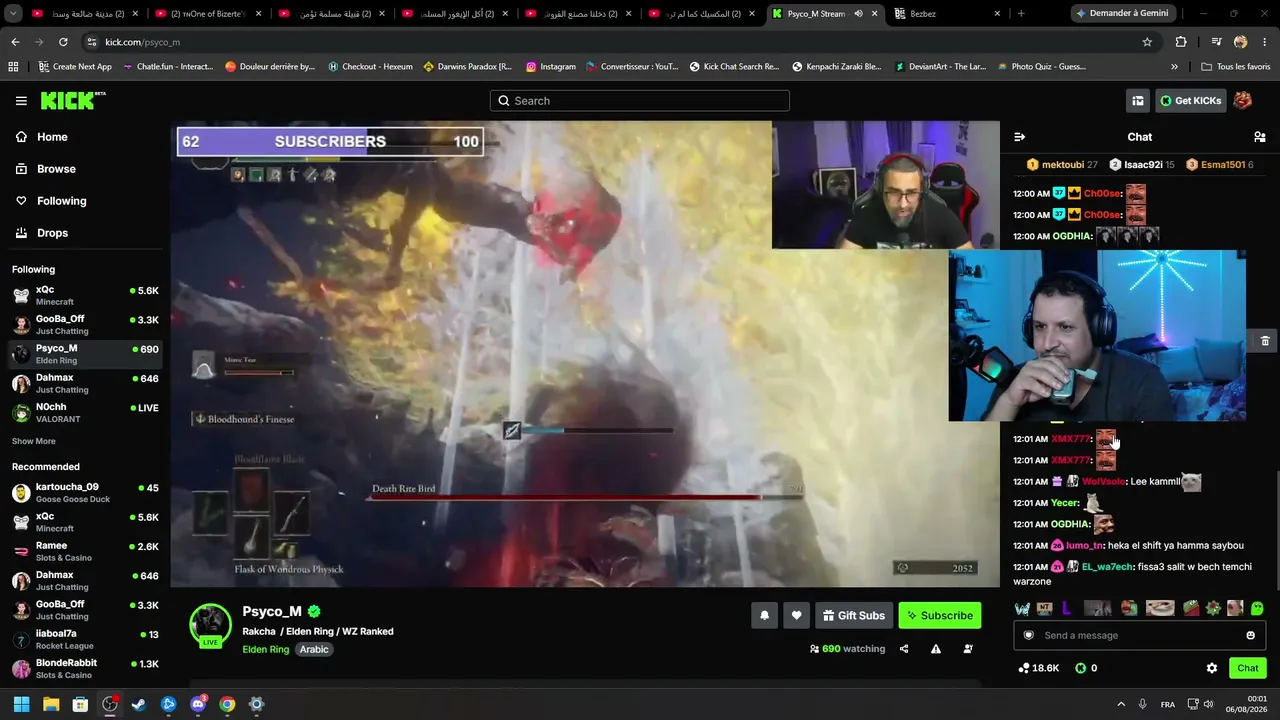
Task: Subscribe to Psyco_M channel
Action: click(x=940, y=616)
